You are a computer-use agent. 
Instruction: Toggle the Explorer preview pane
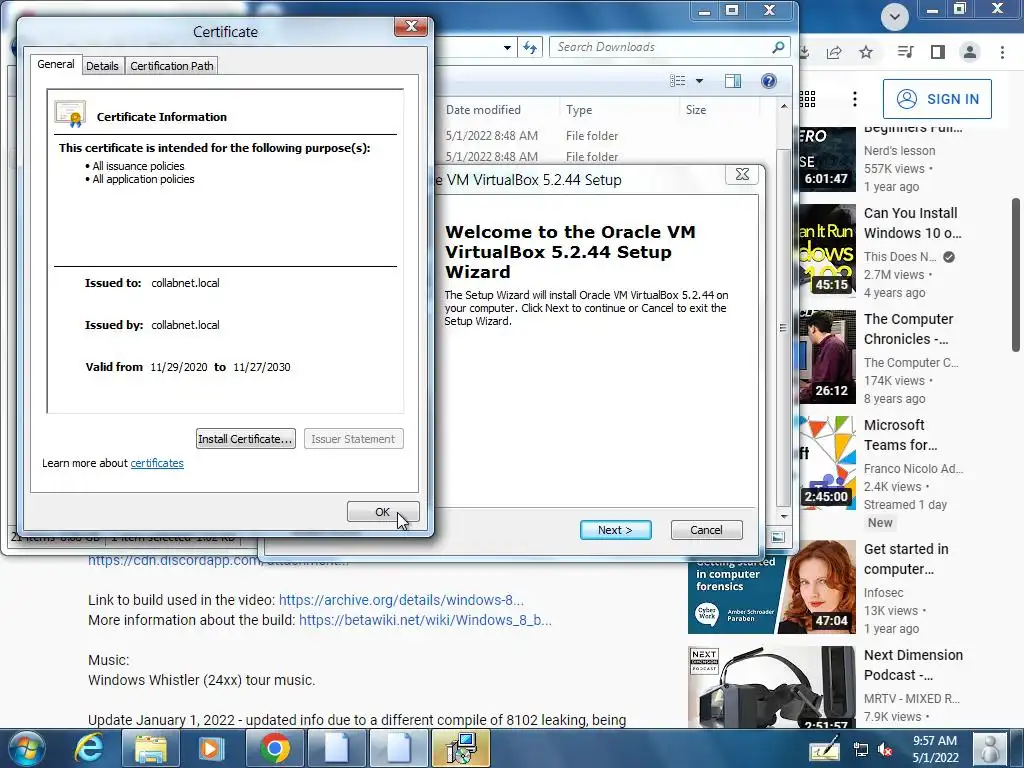(x=733, y=81)
